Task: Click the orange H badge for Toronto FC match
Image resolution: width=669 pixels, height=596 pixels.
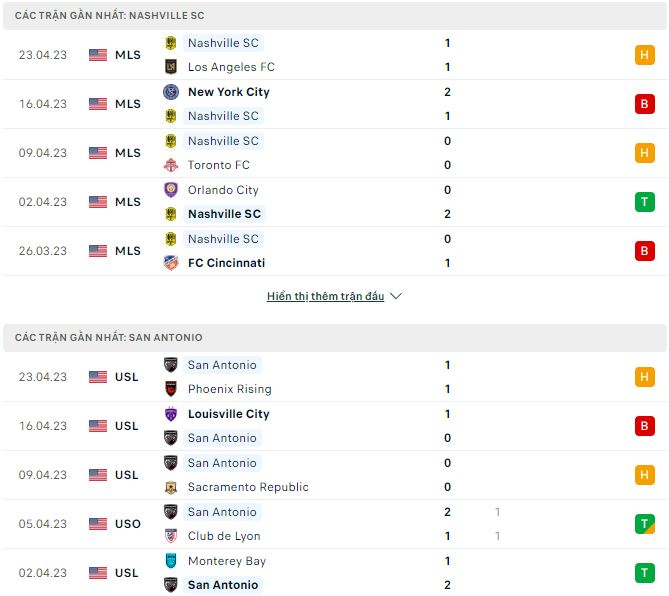Action: pyautogui.click(x=645, y=153)
